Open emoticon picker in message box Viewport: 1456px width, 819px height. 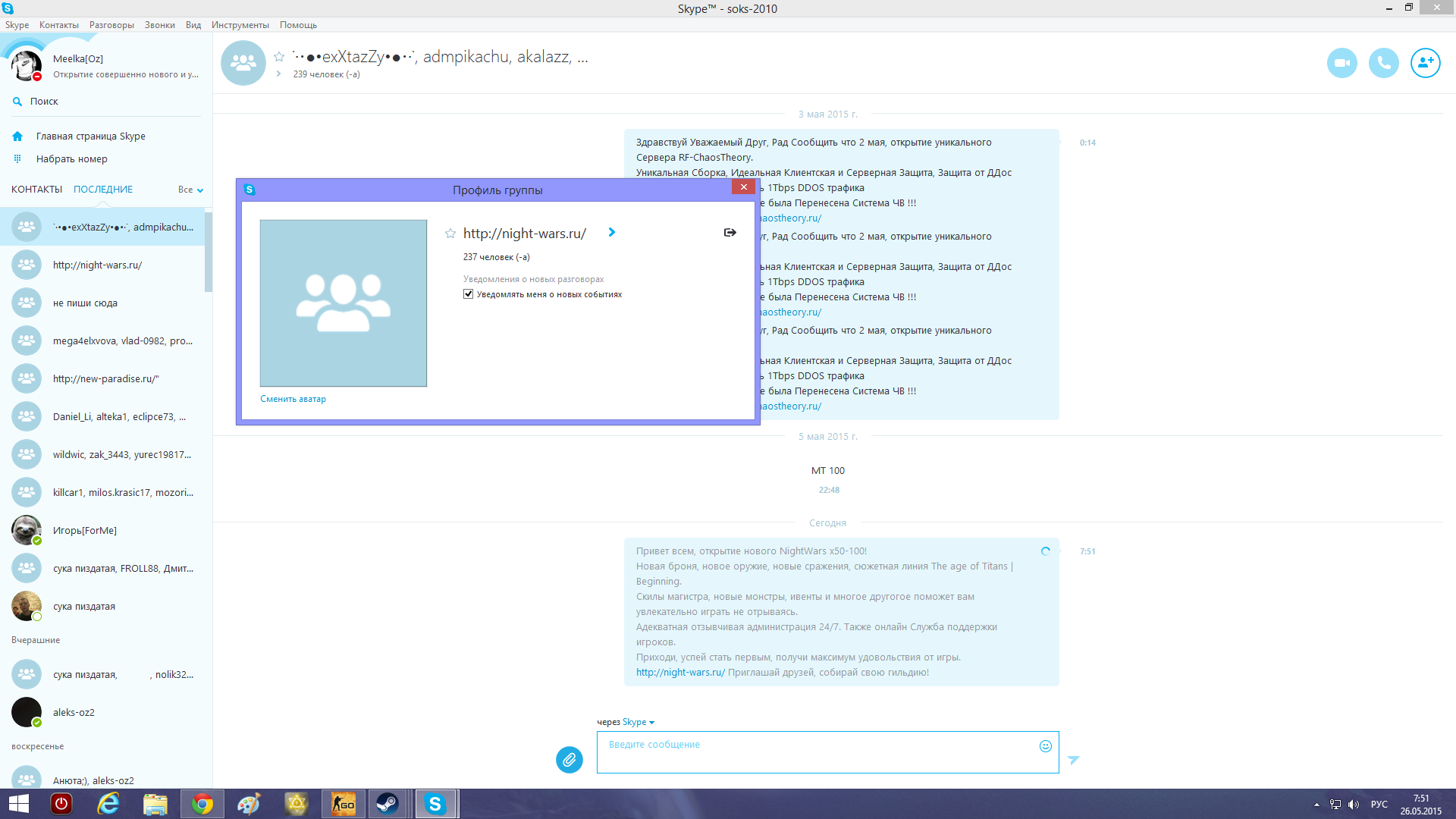(x=1045, y=746)
